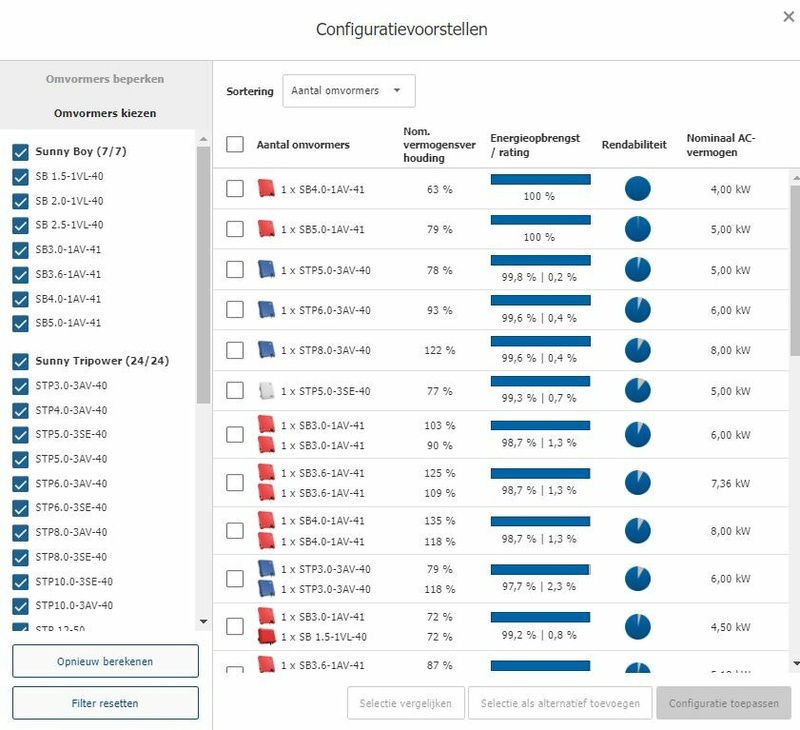
Task: Sort by Rendabiliteit column header
Action: coord(634,145)
